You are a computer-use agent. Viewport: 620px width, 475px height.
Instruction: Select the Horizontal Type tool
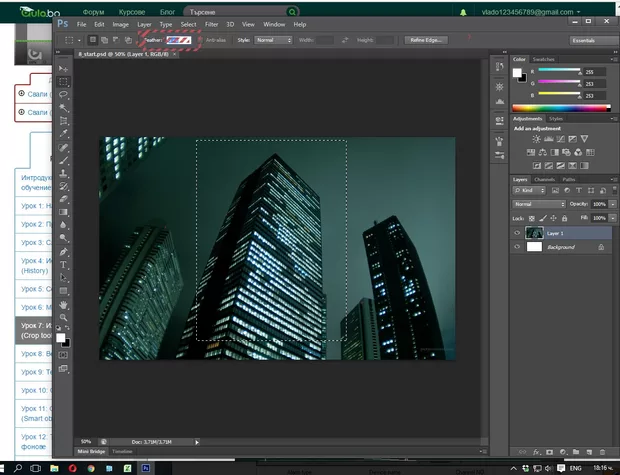64,265
